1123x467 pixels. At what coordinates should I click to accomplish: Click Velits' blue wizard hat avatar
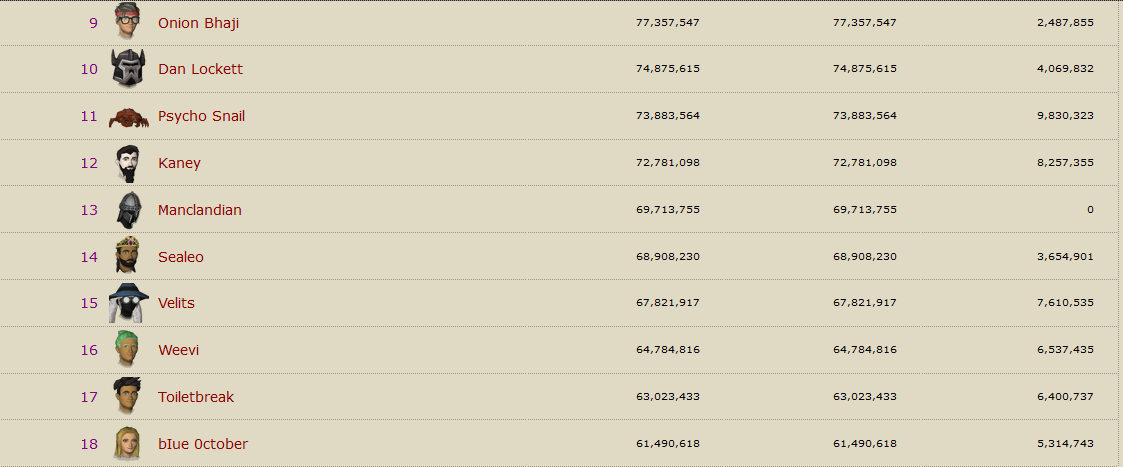click(x=128, y=303)
